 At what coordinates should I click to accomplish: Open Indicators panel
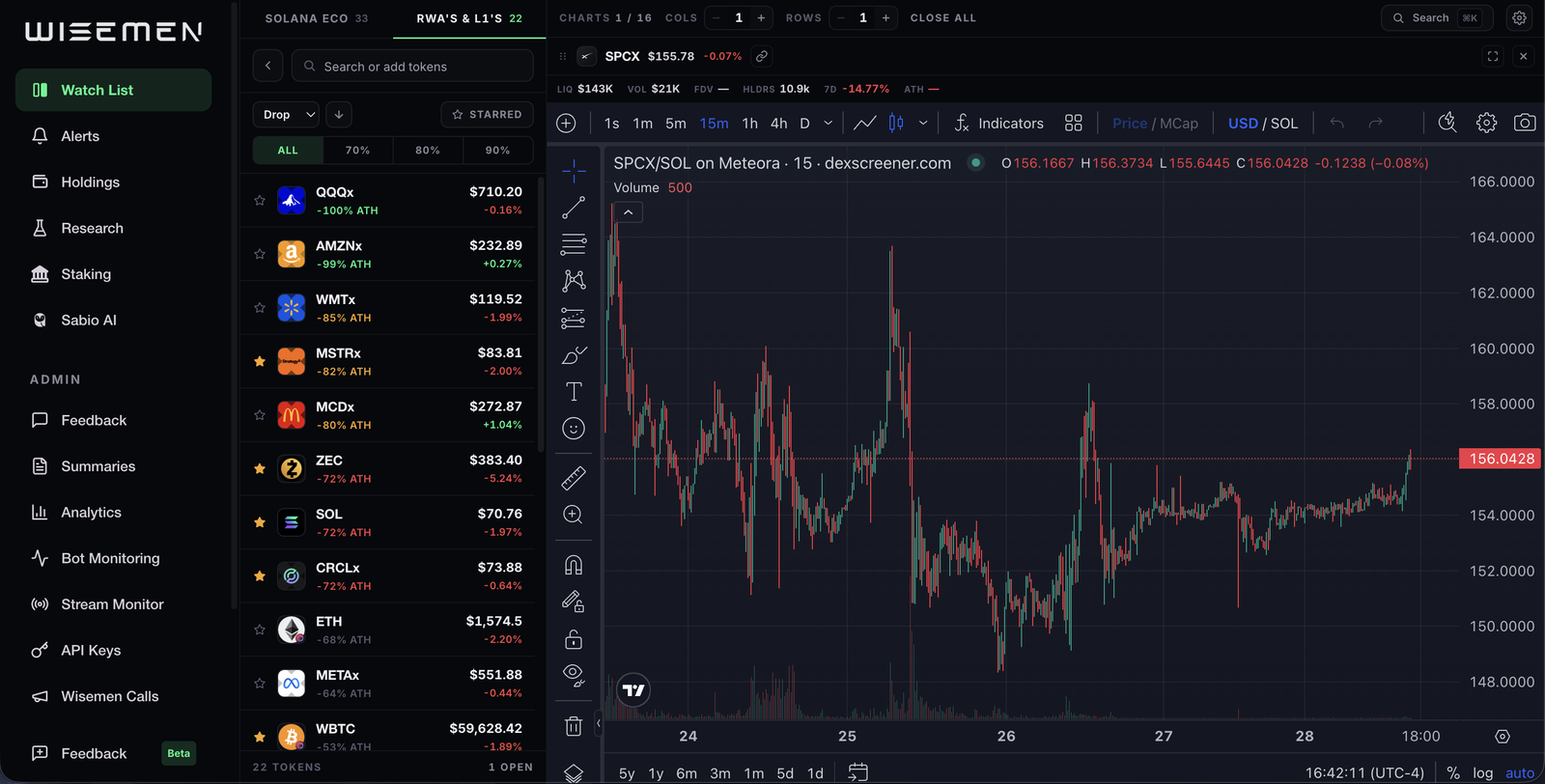(999, 124)
